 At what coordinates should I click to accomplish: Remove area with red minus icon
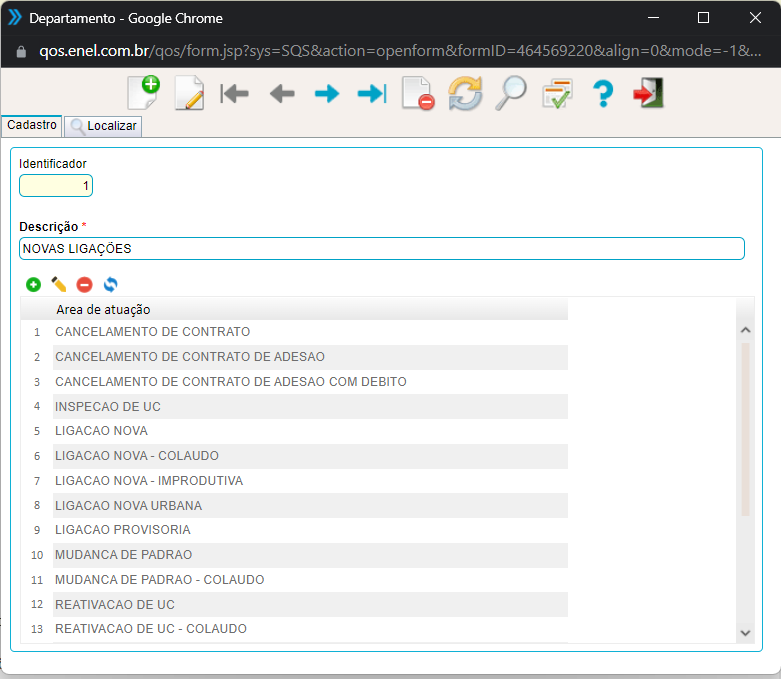84,285
